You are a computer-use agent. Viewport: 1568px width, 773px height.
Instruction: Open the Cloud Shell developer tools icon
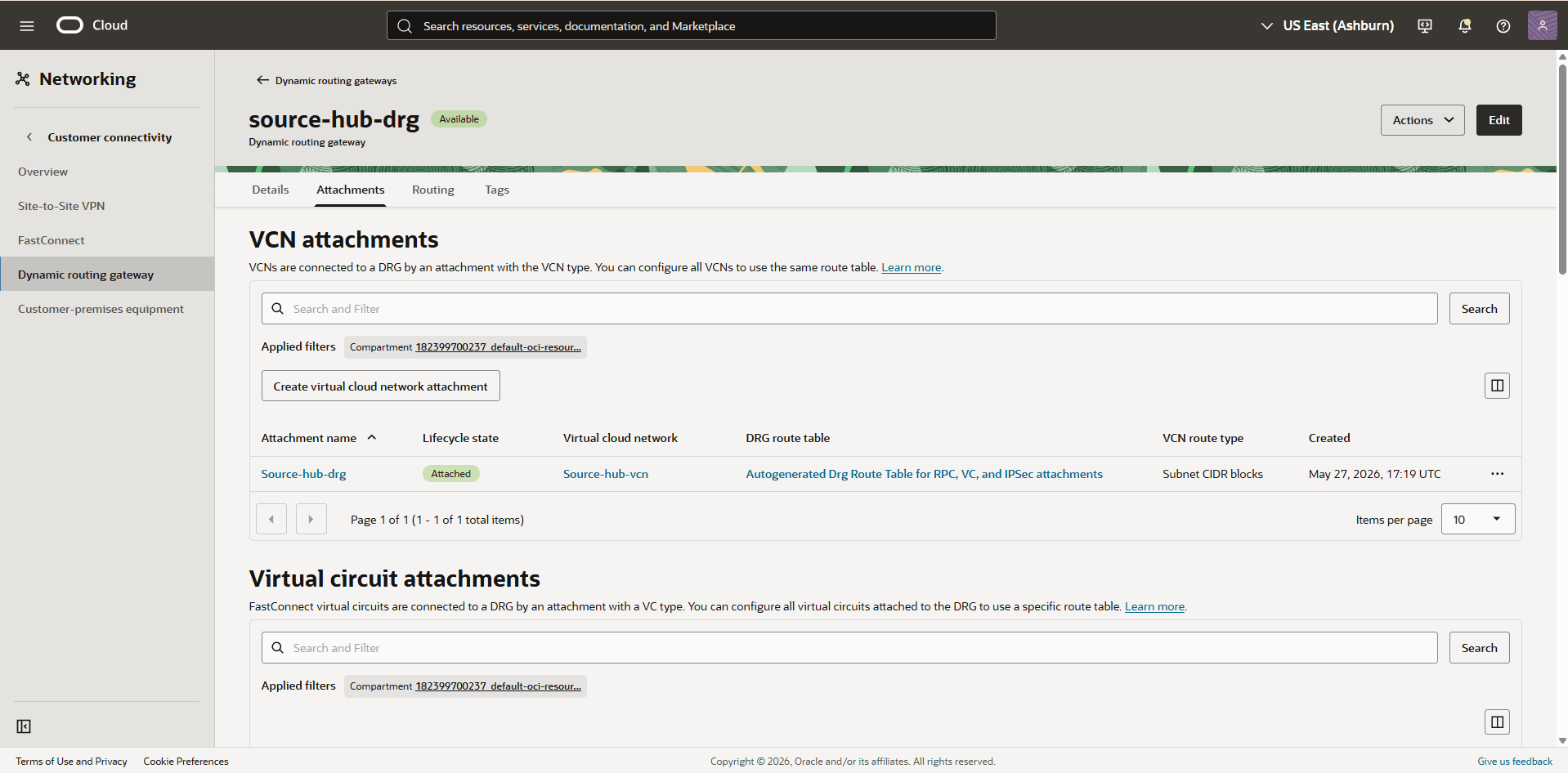(1425, 26)
